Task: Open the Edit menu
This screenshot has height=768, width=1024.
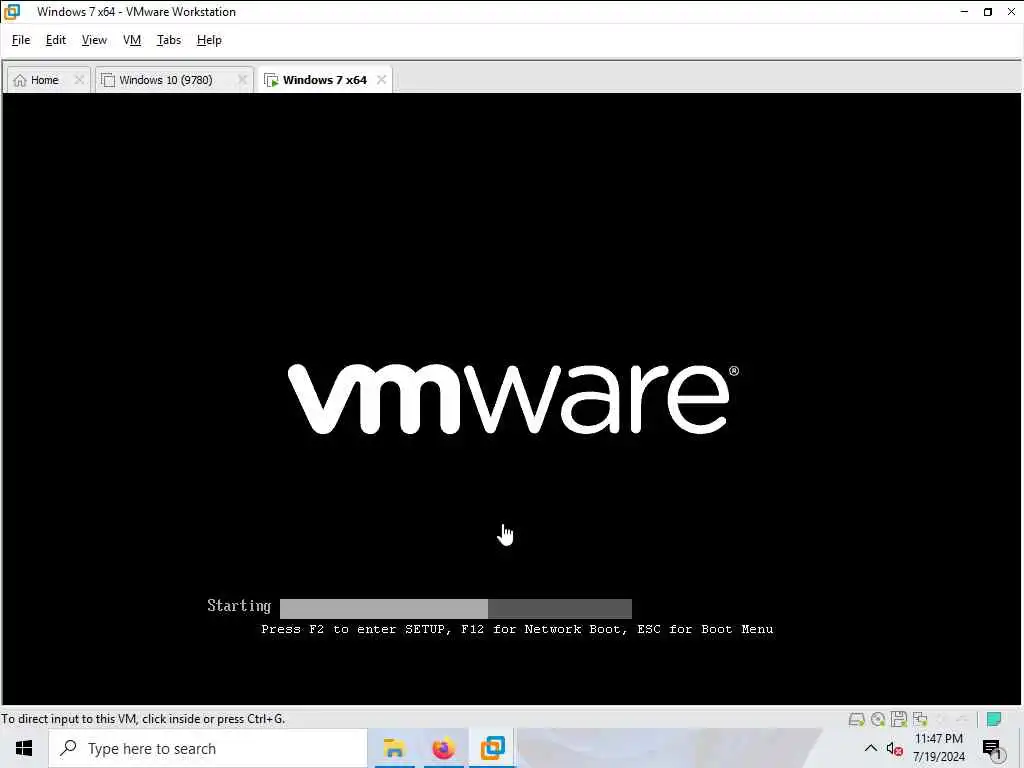Action: coord(56,40)
